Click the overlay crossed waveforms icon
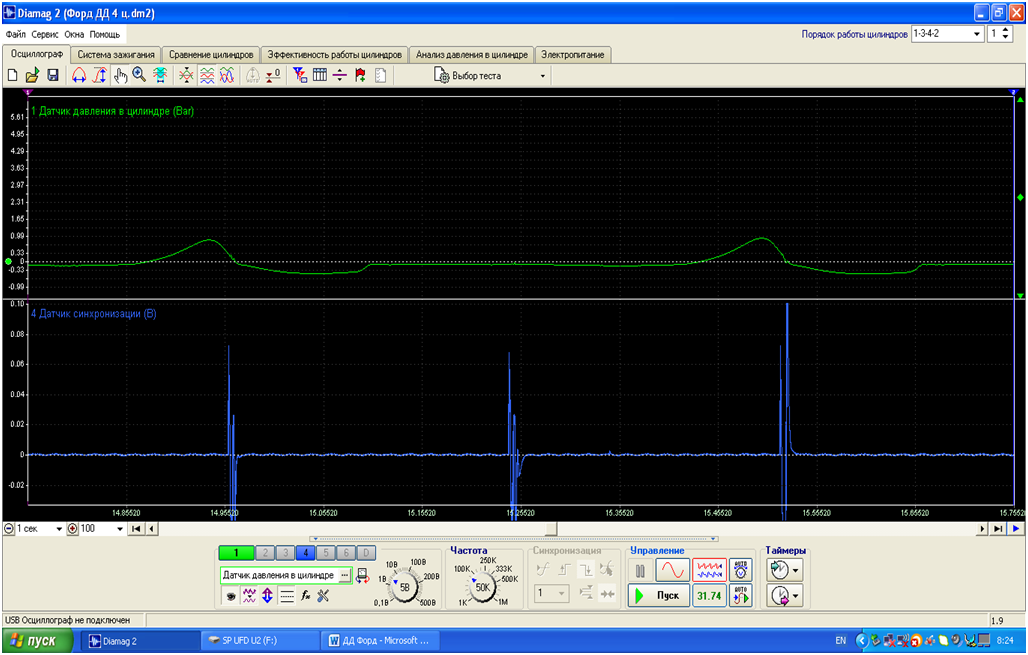The width and height of the screenshot is (1028, 655). 186,75
